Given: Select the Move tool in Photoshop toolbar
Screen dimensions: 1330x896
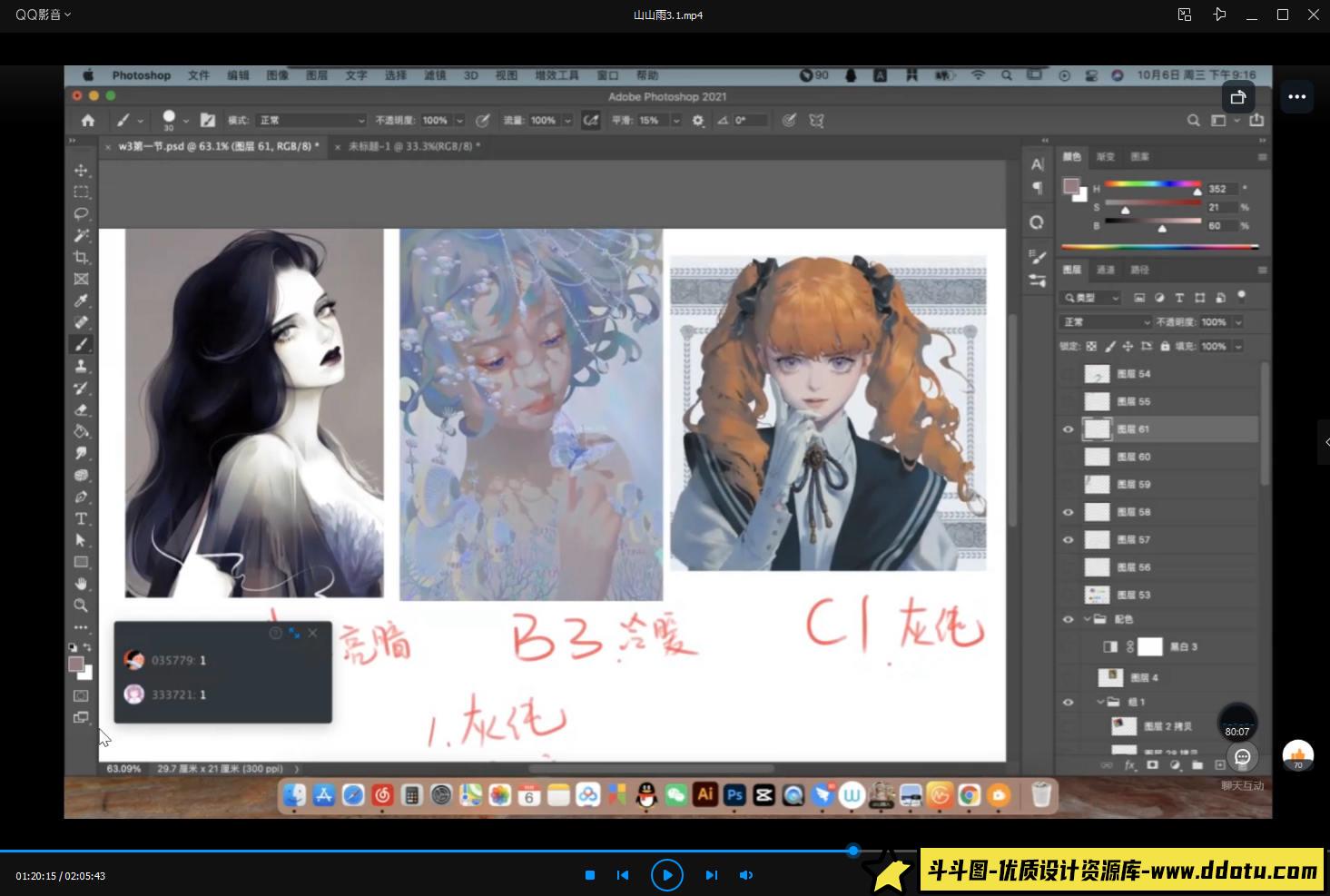Looking at the screenshot, I should [x=81, y=171].
